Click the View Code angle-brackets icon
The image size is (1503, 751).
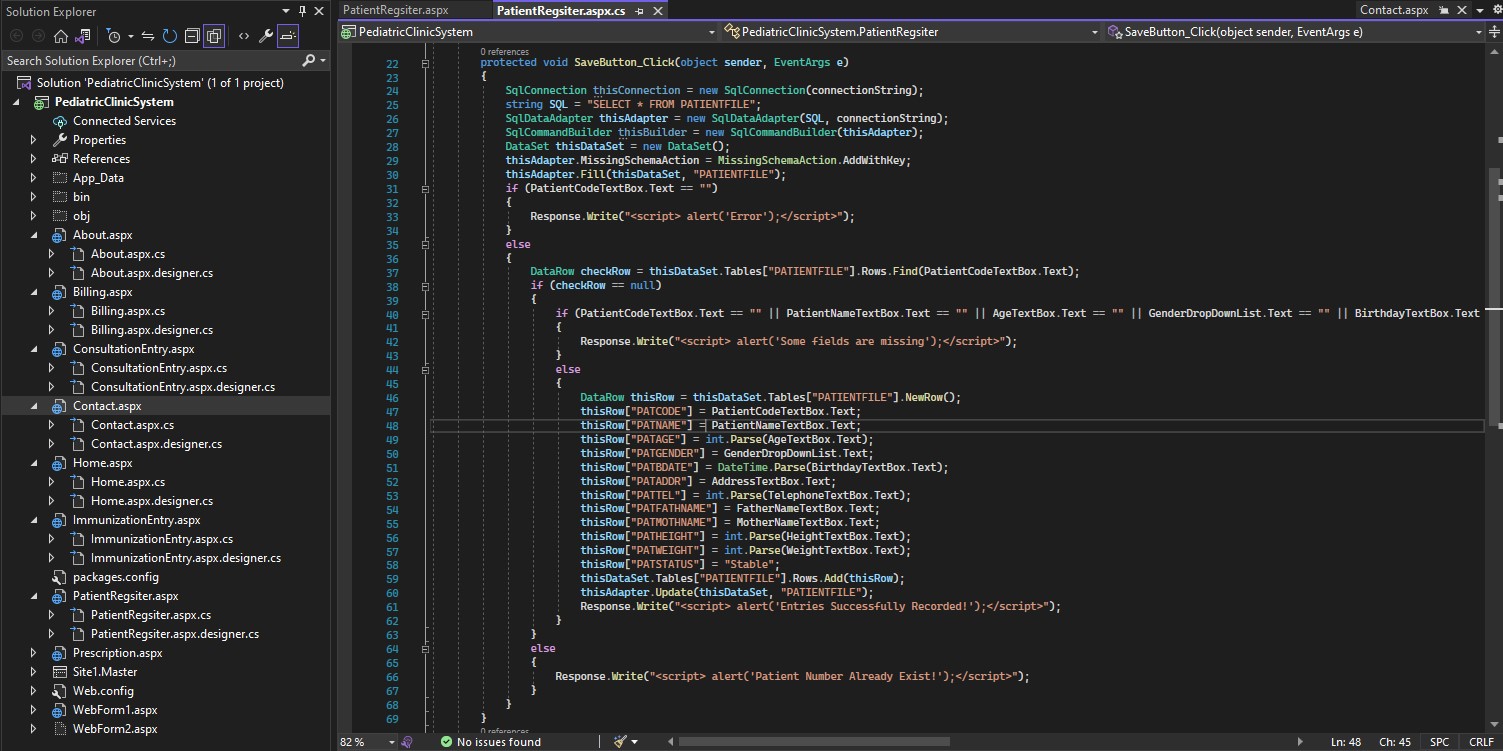(x=243, y=36)
